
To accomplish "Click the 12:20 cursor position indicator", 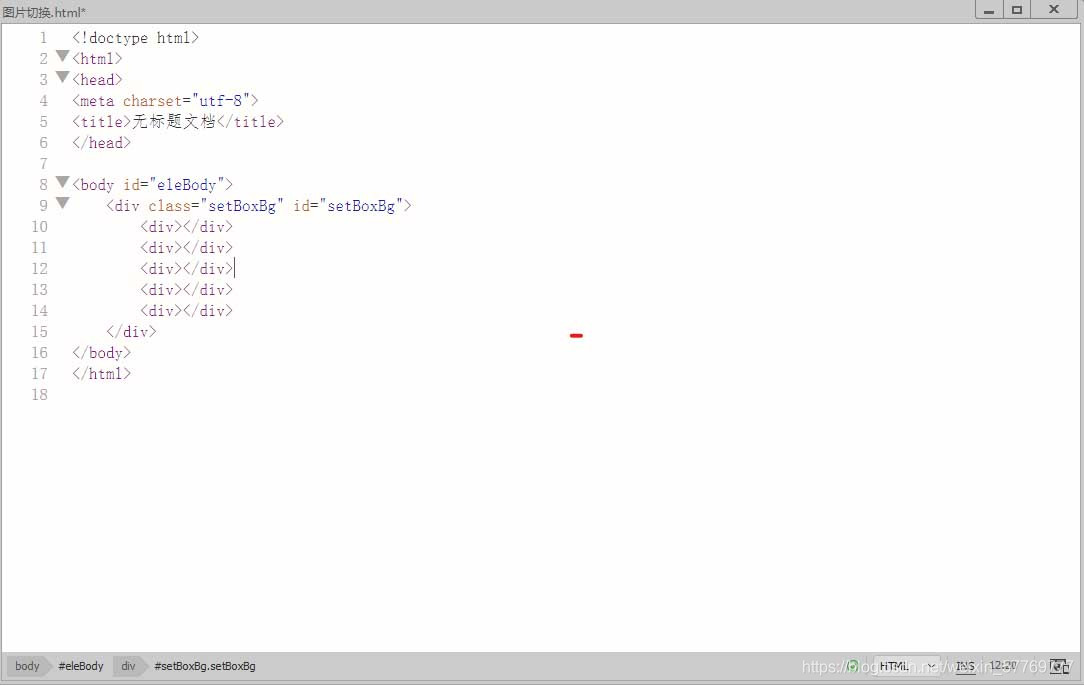I will [x=1003, y=666].
